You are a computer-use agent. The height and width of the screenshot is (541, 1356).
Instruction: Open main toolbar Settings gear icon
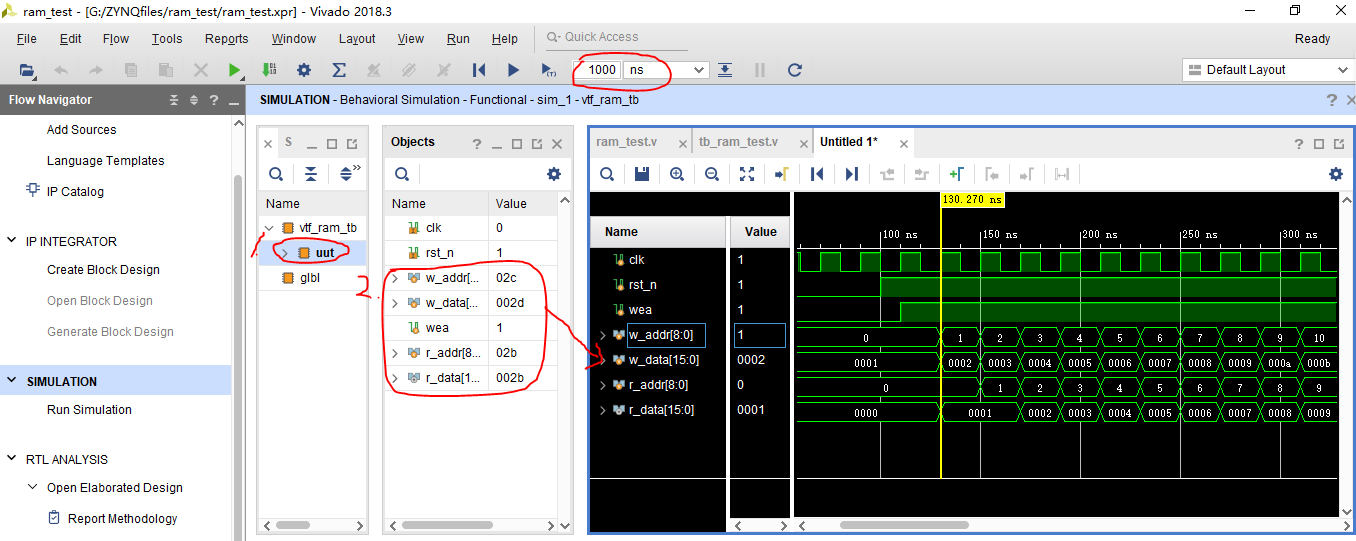point(304,70)
